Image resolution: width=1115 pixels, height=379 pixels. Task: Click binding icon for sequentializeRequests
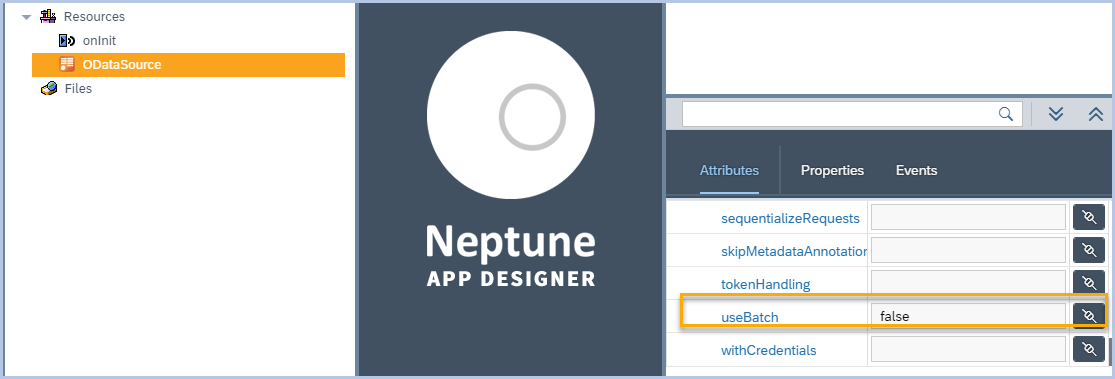click(1089, 218)
